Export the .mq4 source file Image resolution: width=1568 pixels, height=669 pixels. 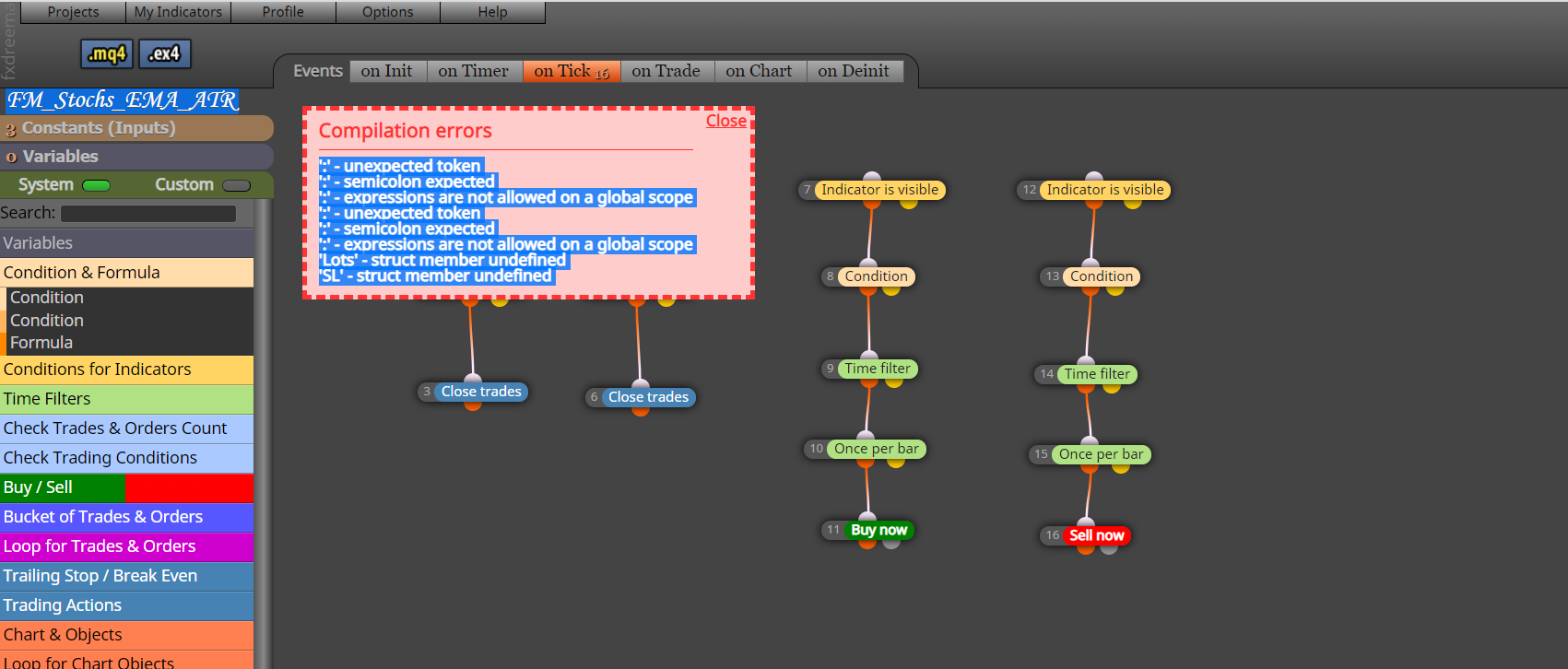[x=107, y=54]
